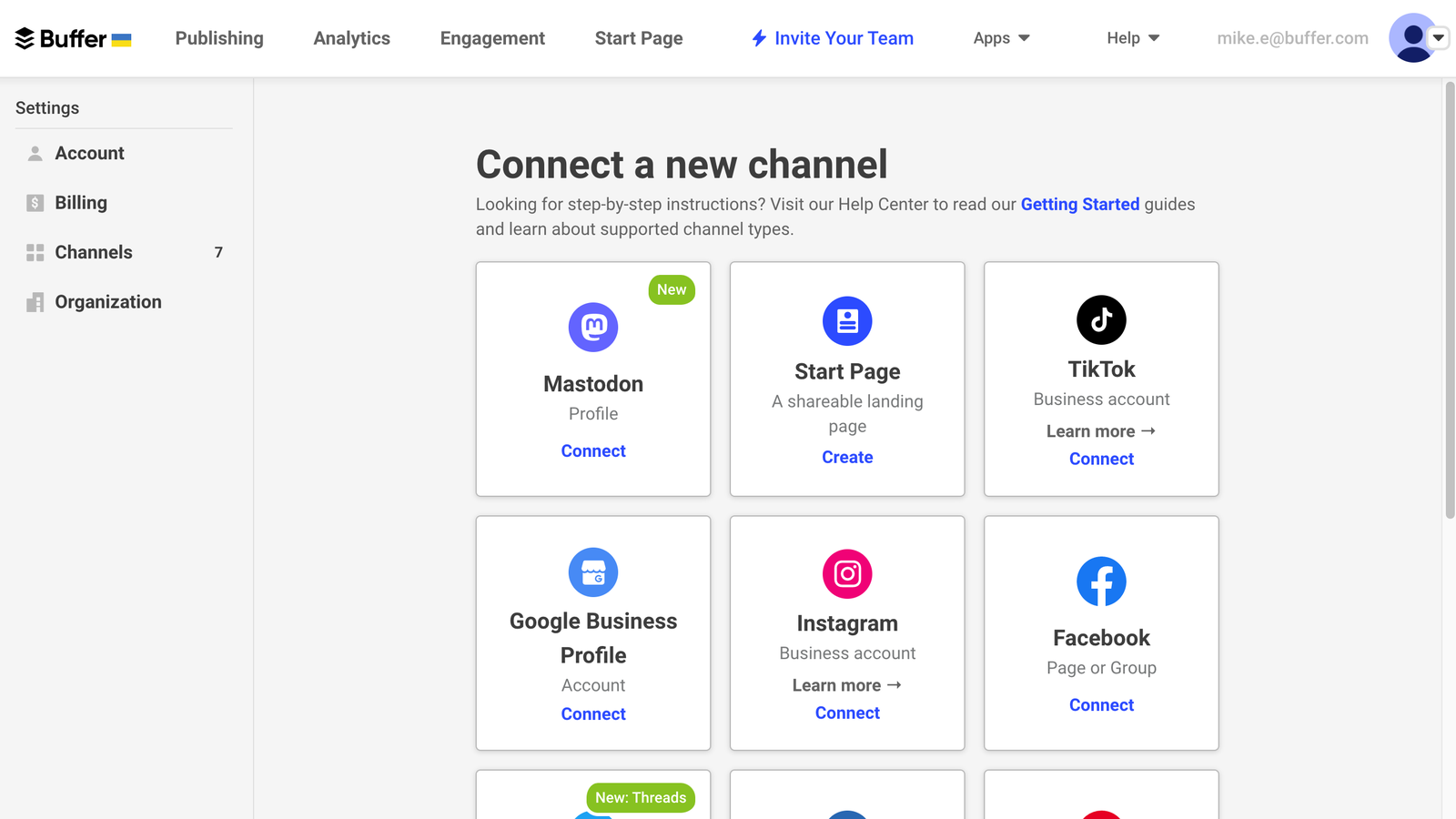This screenshot has width=1456, height=819.
Task: Select the Mastodon channel icon
Action: (593, 327)
